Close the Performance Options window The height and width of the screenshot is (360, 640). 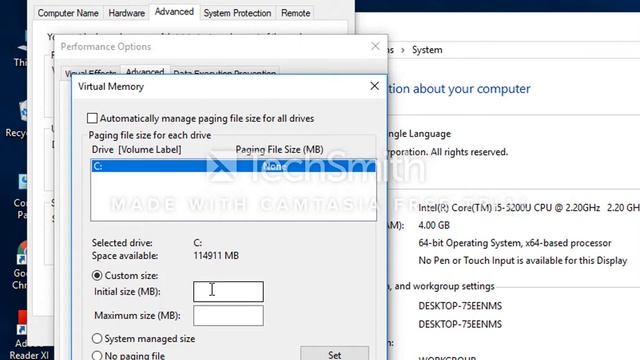pos(375,46)
